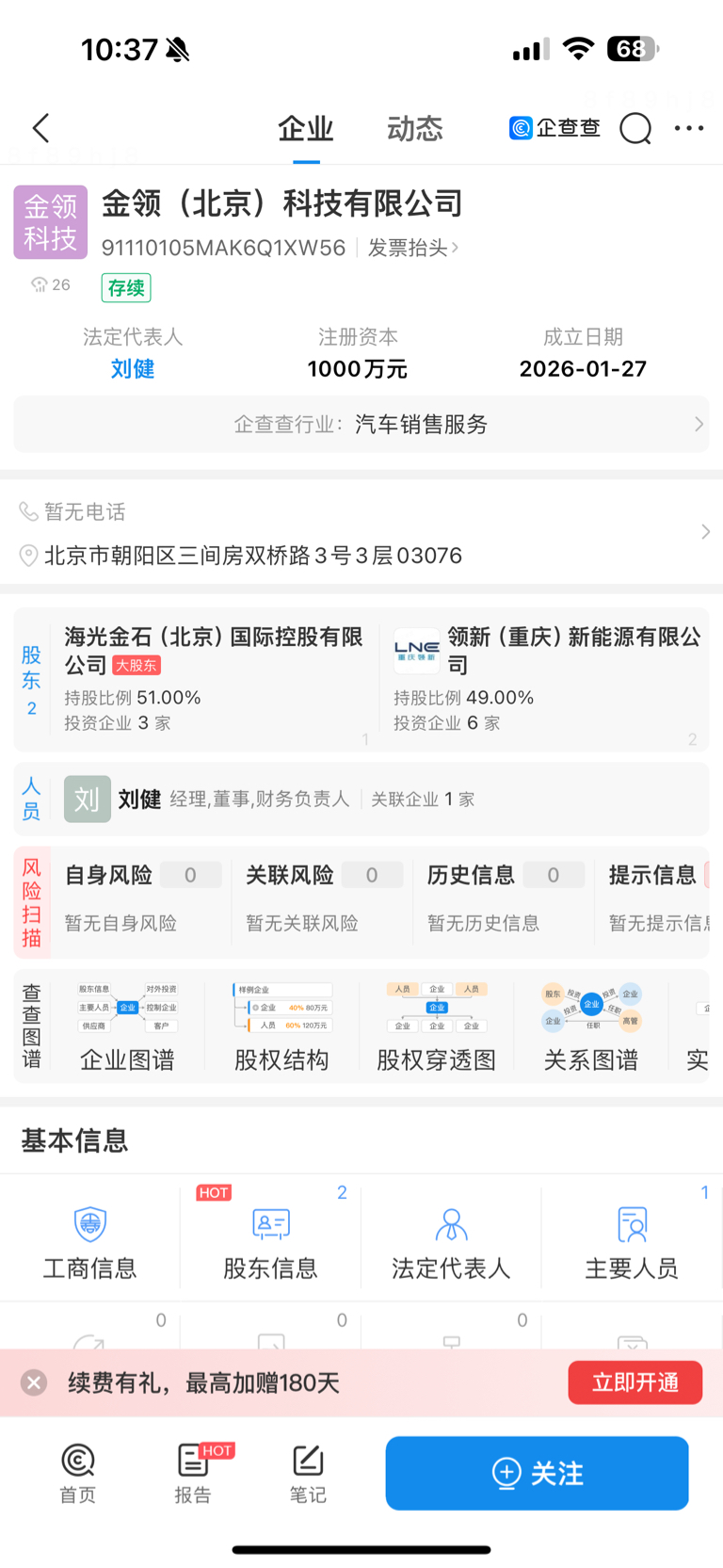The image size is (723, 1568).
Task: Tap the address location pin icon
Action: 29,556
